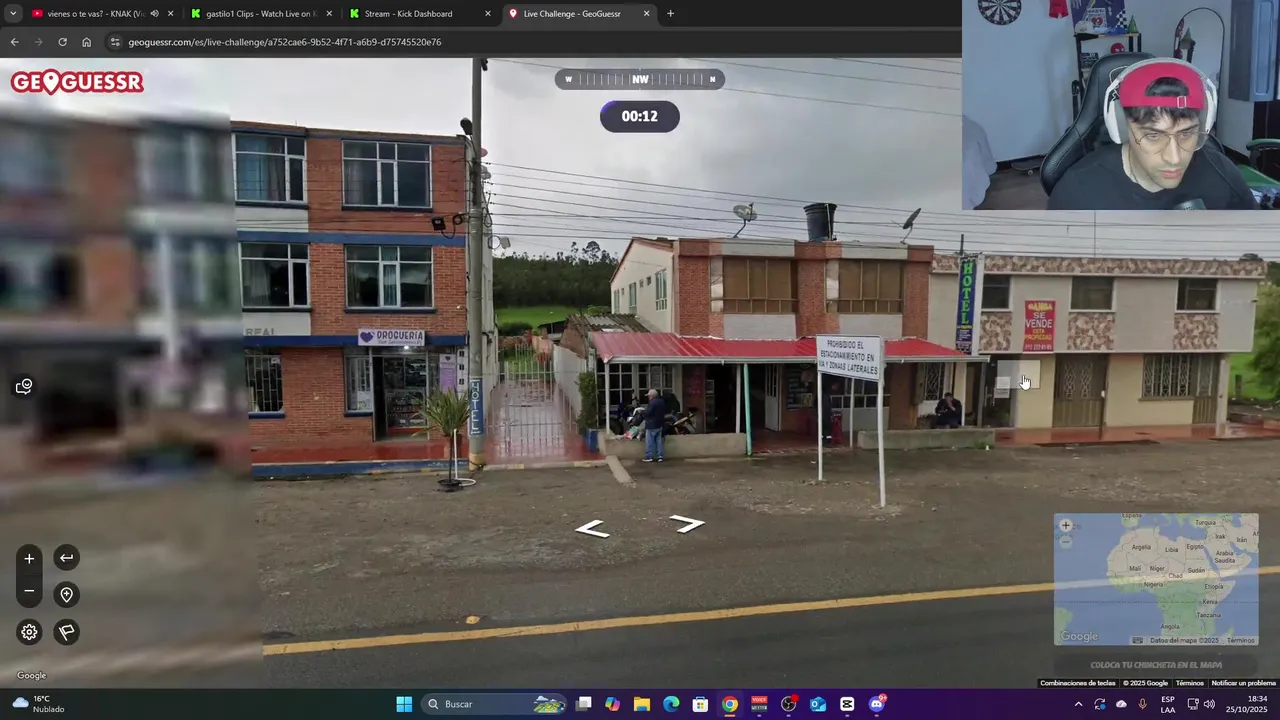
Task: Mute the YouTube tab audio indicator
Action: (154, 14)
